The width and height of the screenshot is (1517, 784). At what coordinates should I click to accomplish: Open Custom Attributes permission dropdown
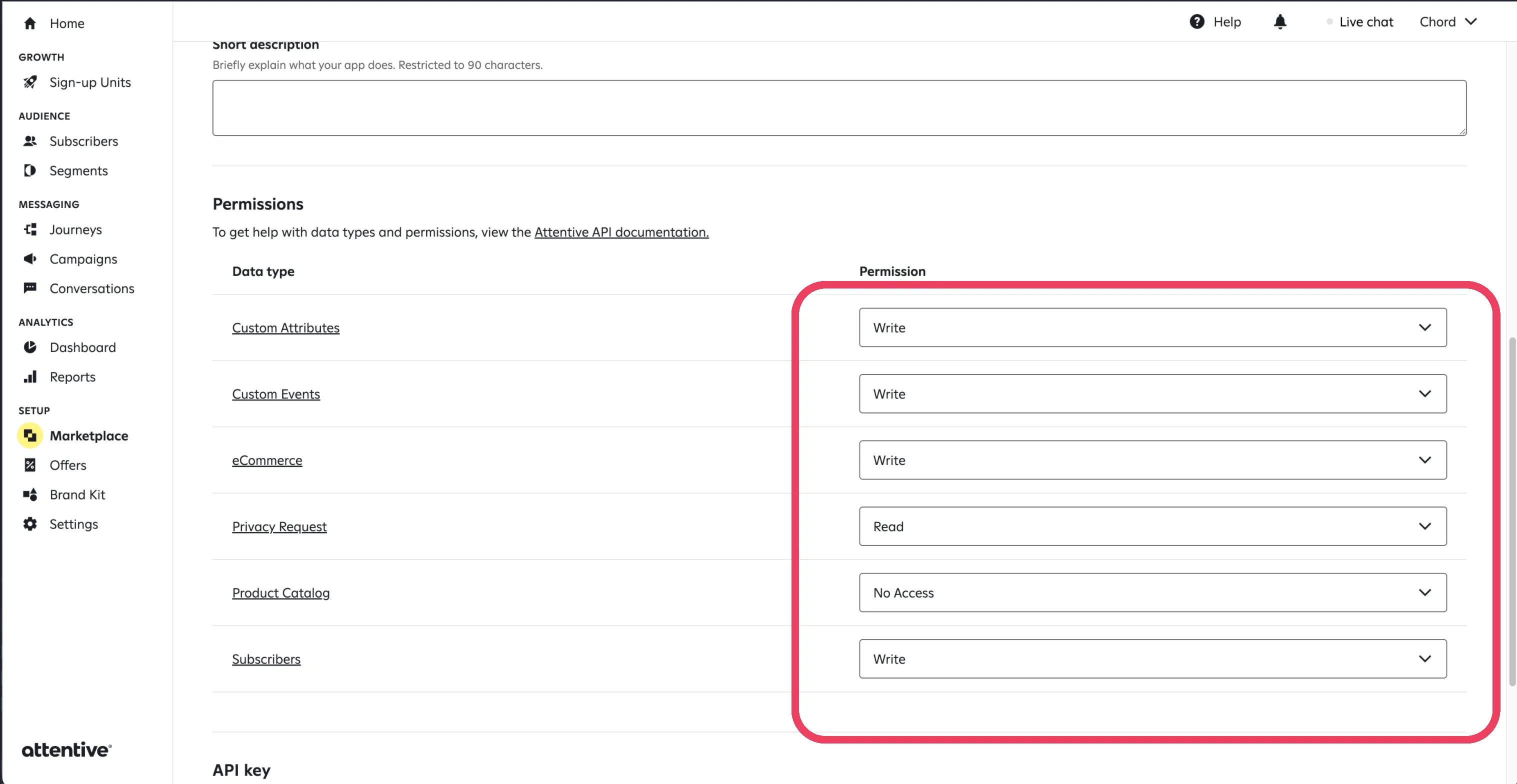1152,327
